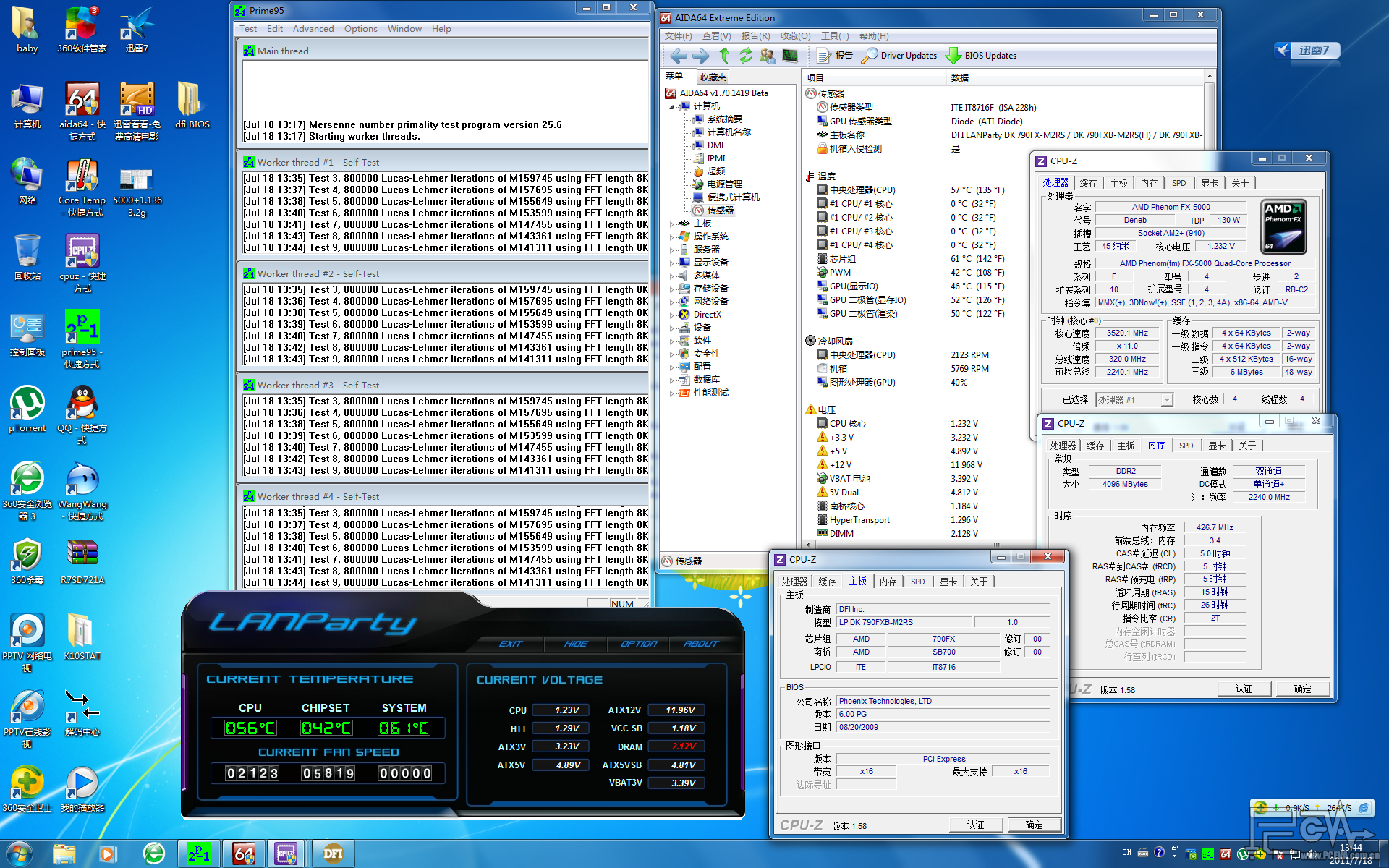The image size is (1389, 868).
Task: Click 确定 in CPU-Z mainboard window
Action: (1034, 825)
